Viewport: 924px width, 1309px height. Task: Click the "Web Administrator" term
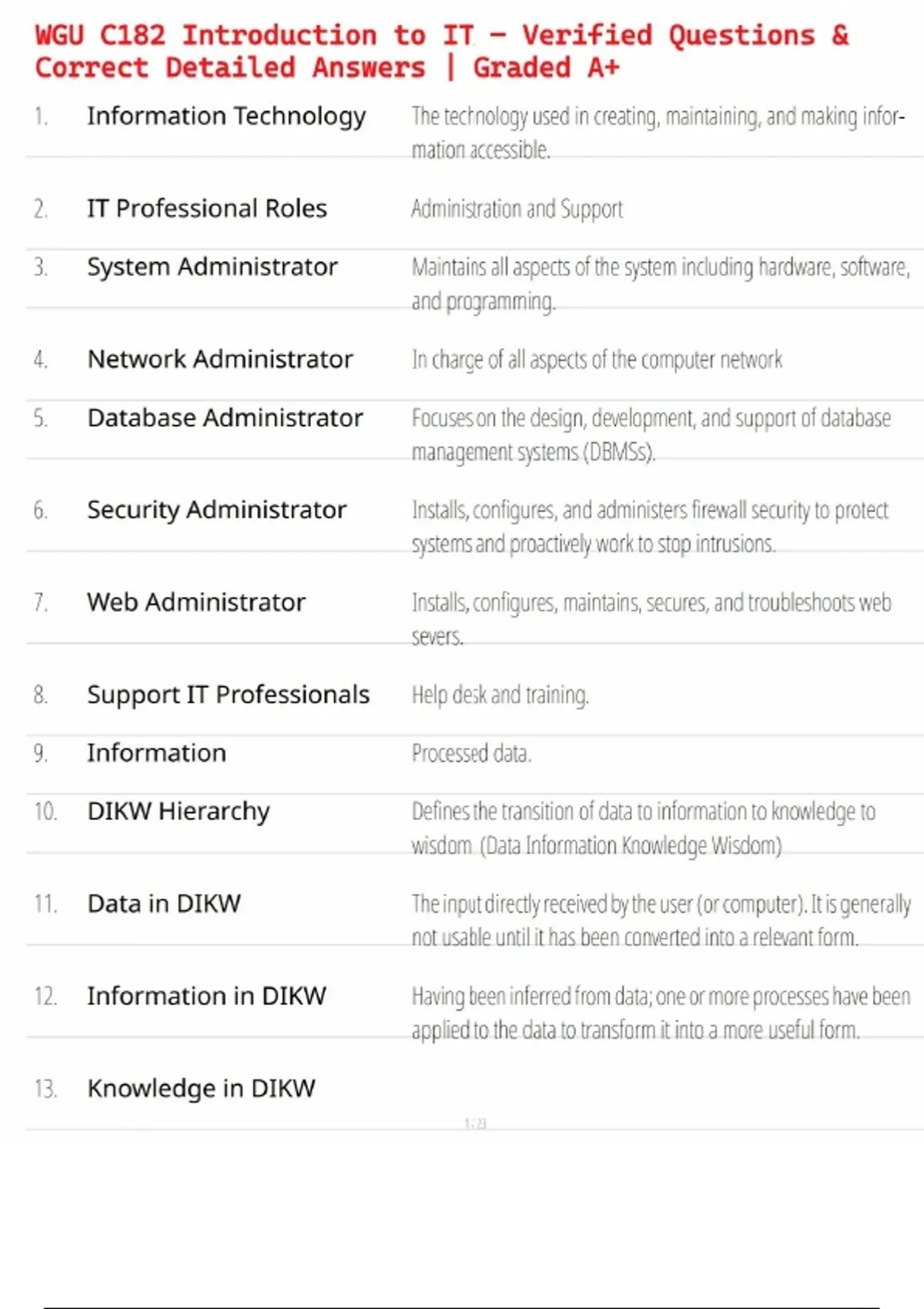[196, 602]
